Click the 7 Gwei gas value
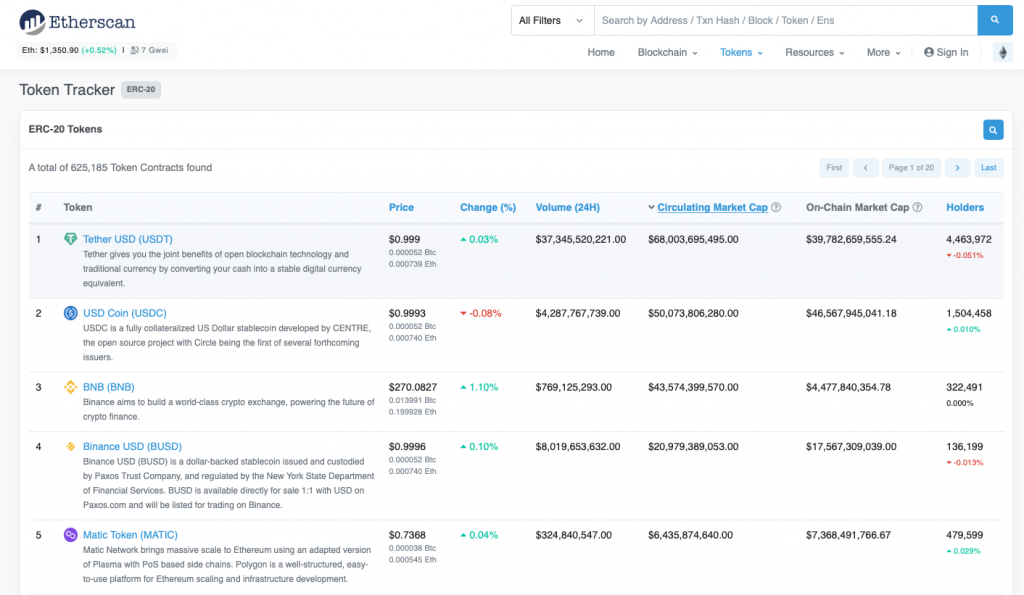The image size is (1024, 595). (155, 50)
